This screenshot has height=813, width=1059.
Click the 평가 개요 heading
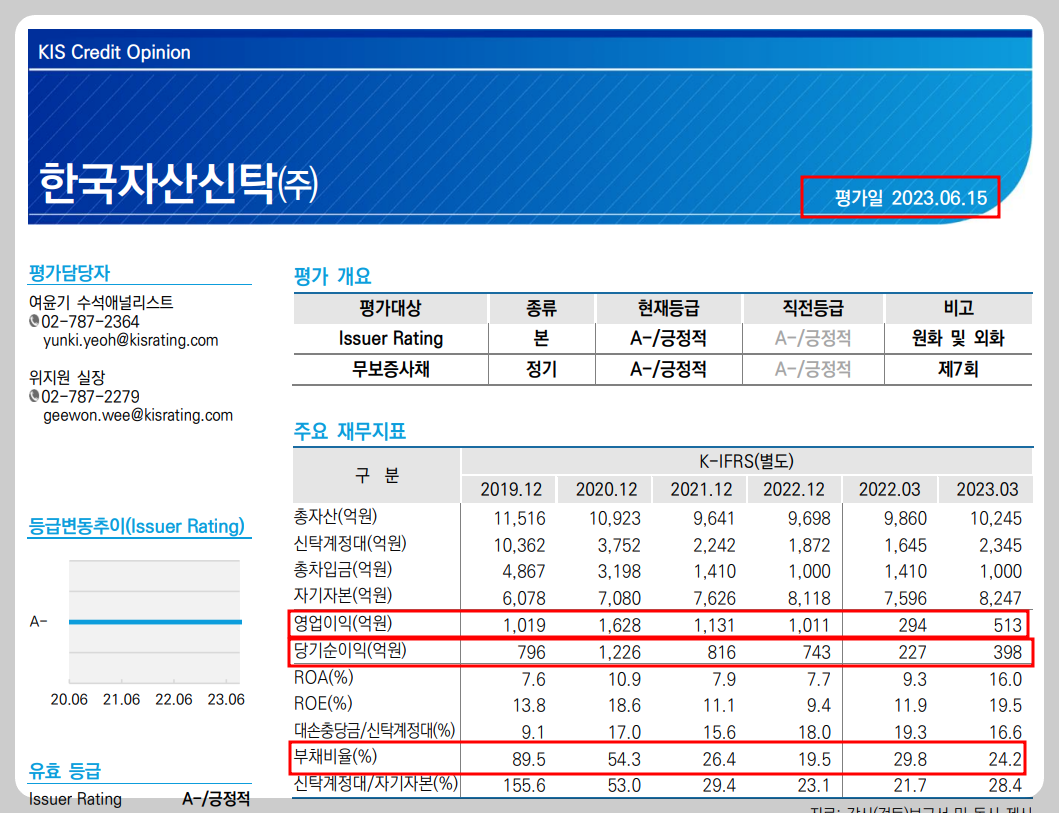[332, 276]
